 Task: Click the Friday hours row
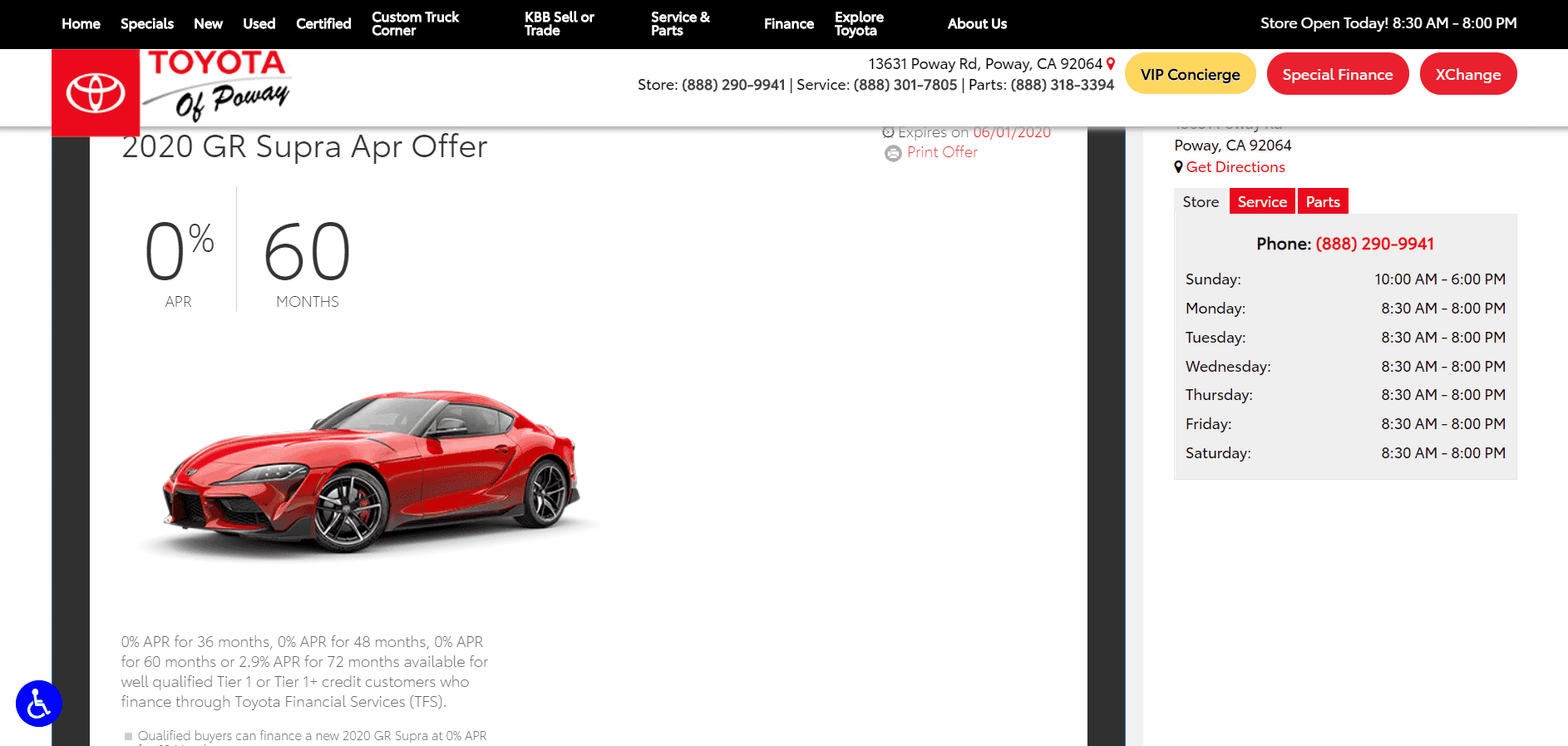tap(1345, 424)
